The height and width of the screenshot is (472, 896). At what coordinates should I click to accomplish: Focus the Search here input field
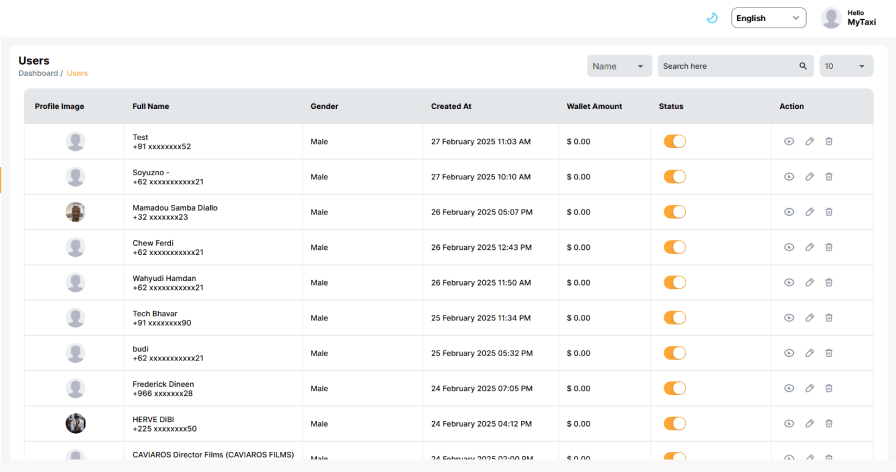click(x=726, y=66)
